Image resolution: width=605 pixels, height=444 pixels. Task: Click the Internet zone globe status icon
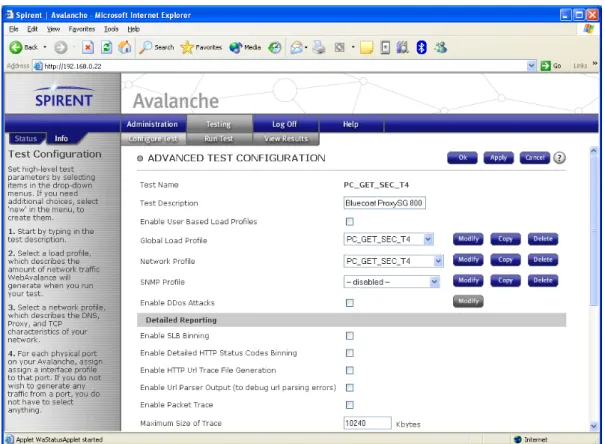coord(517,439)
